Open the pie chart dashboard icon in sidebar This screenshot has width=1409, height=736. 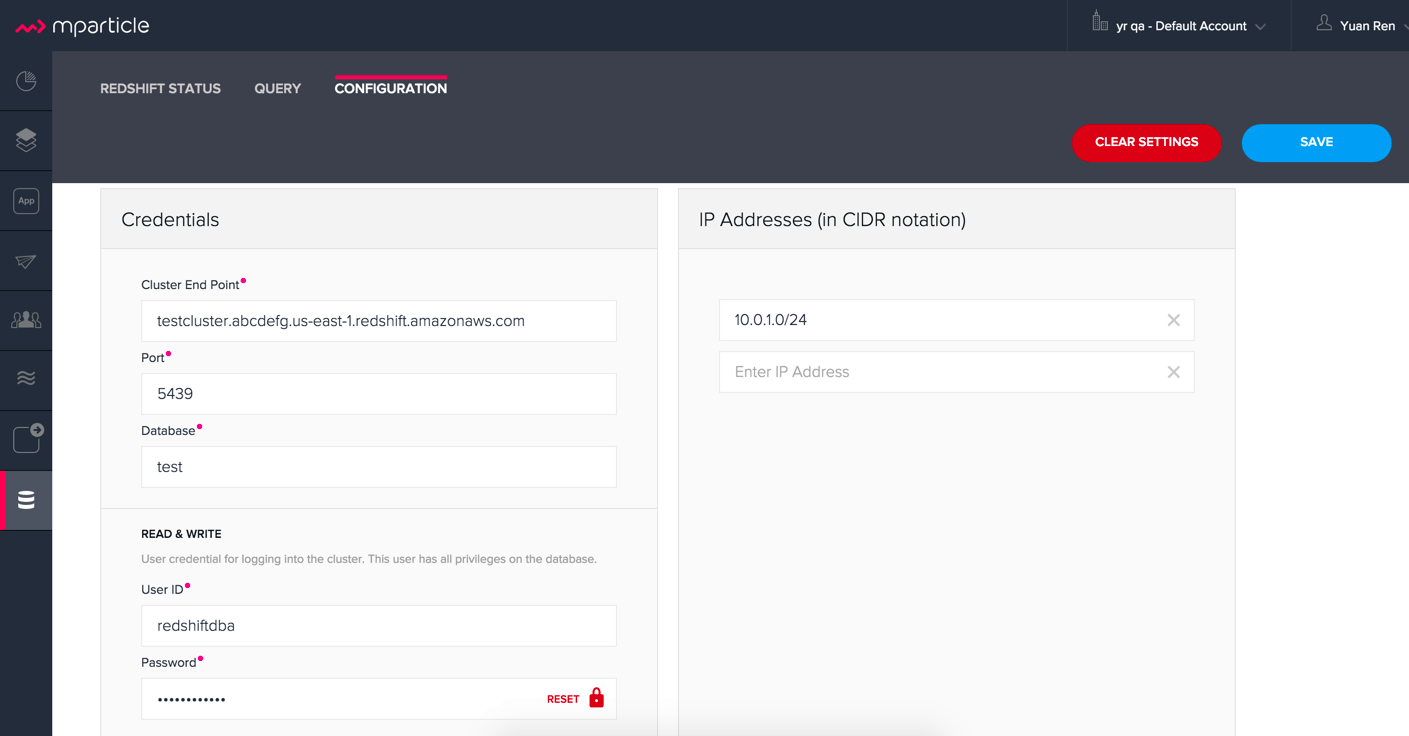[x=26, y=81]
